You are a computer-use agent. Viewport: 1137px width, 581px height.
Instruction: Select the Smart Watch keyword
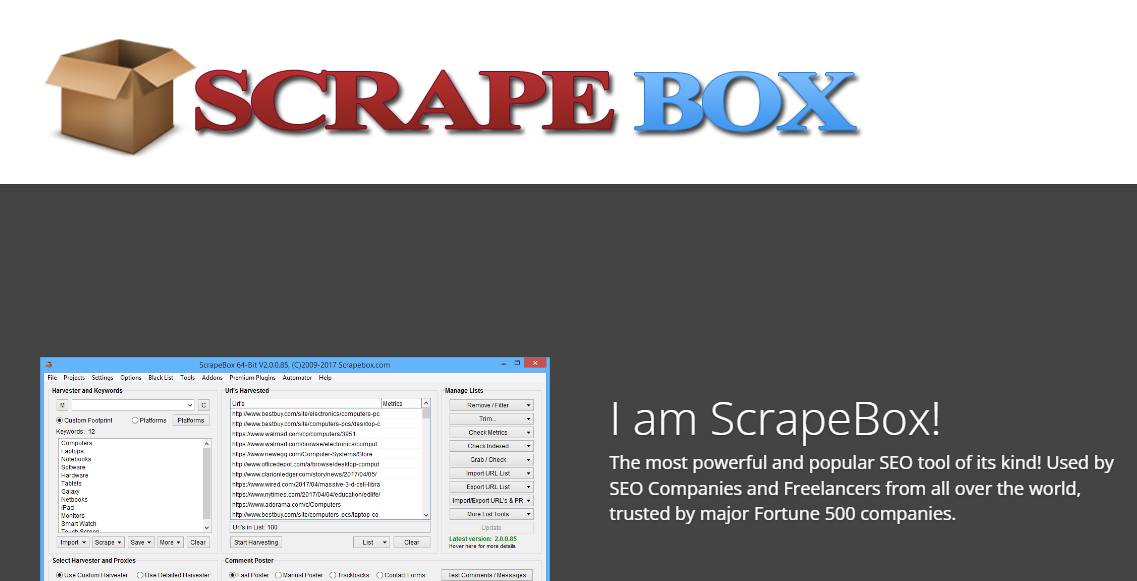point(78,524)
